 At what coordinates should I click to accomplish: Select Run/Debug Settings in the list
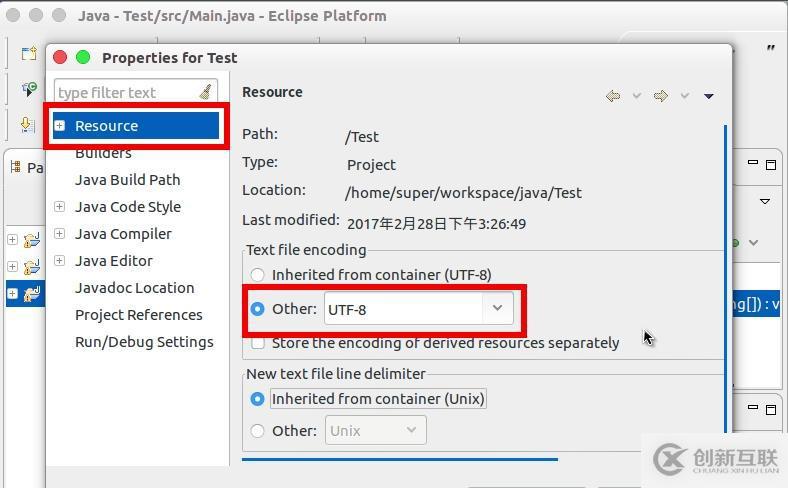(x=144, y=342)
